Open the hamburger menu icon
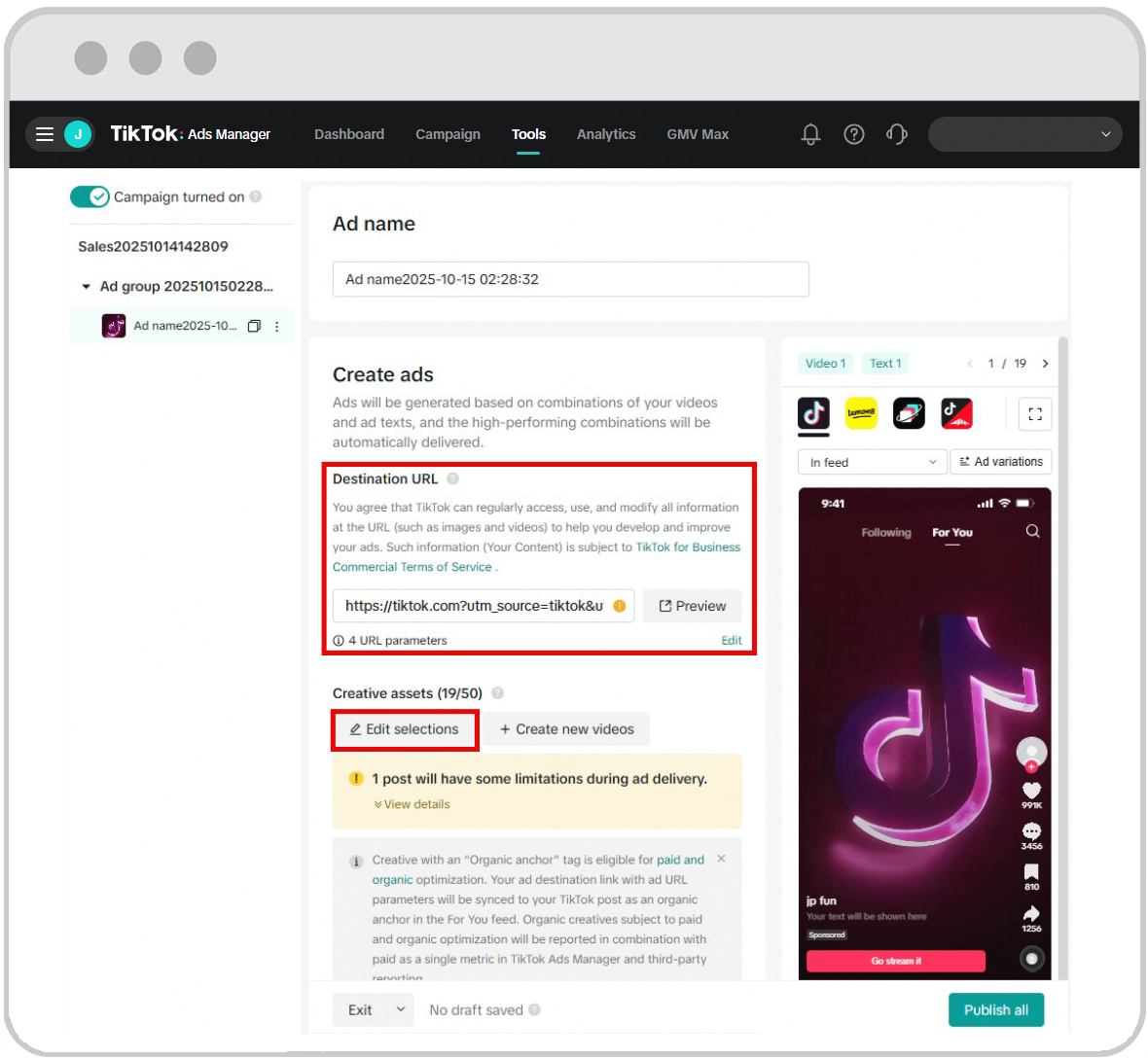Screen dimensions: 1148x1059 (45, 134)
